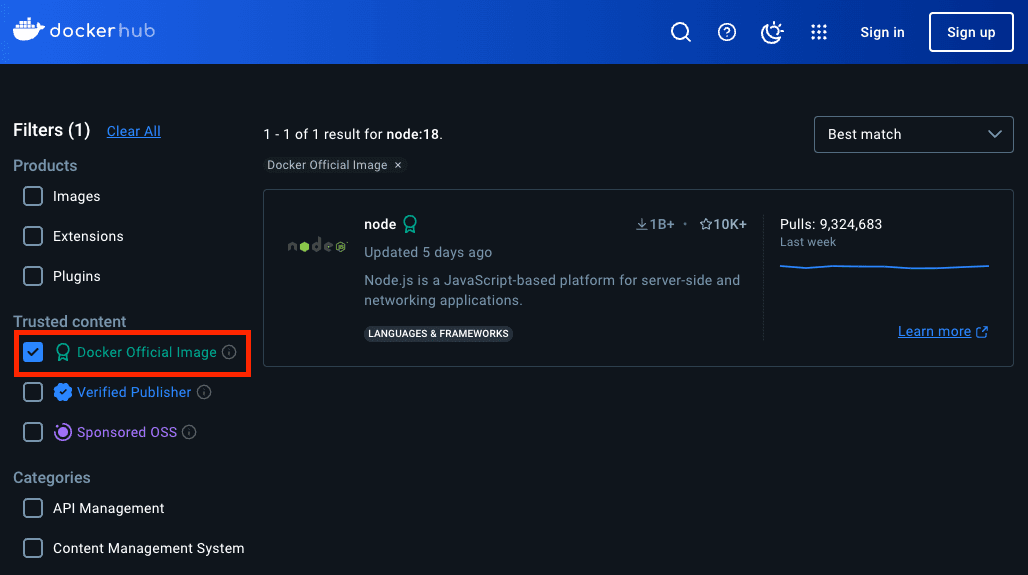Click the 'Last week' label
This screenshot has height=575, width=1028.
tap(808, 242)
